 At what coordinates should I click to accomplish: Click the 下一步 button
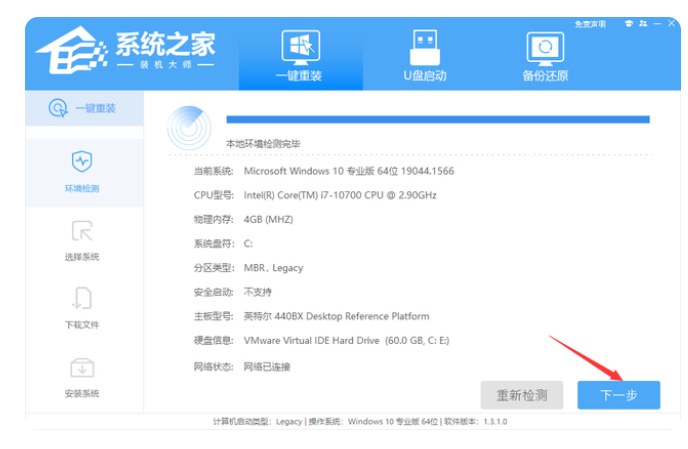(x=618, y=395)
